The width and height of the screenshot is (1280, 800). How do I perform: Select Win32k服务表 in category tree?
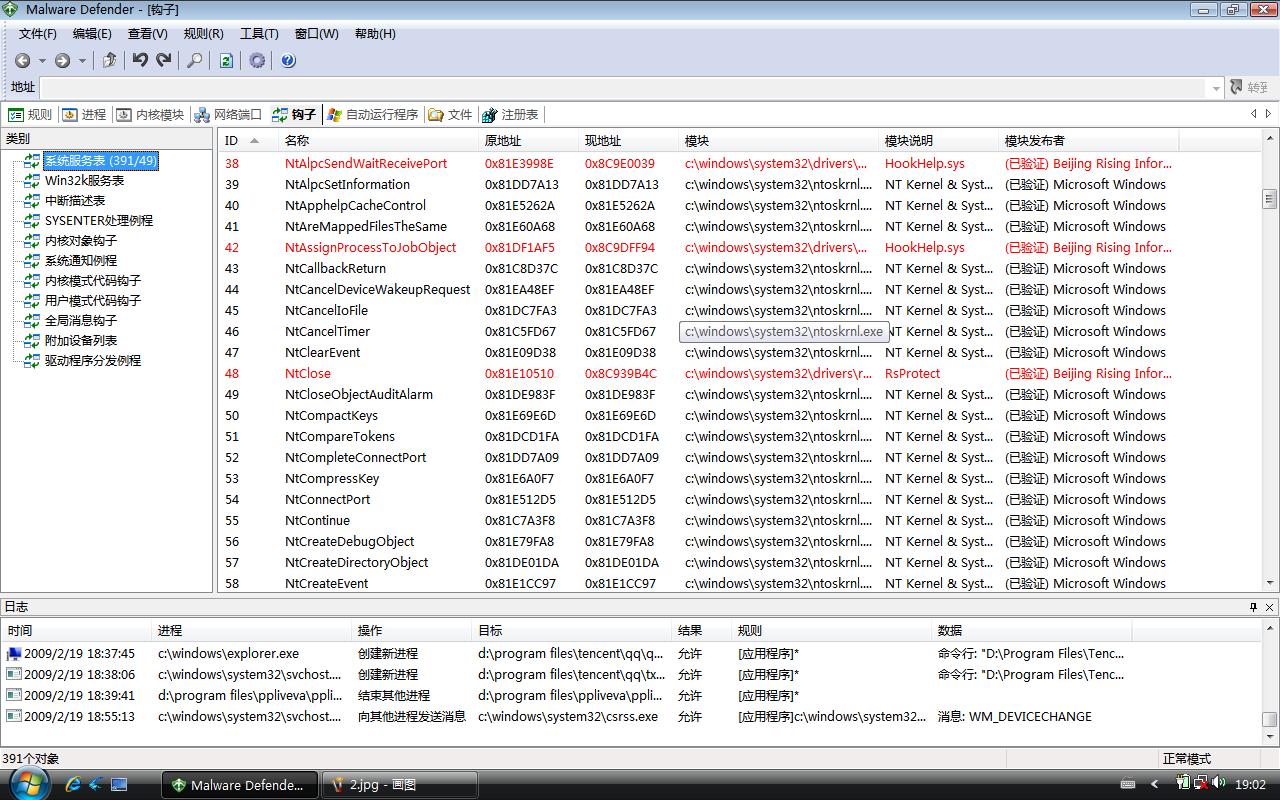(84, 181)
